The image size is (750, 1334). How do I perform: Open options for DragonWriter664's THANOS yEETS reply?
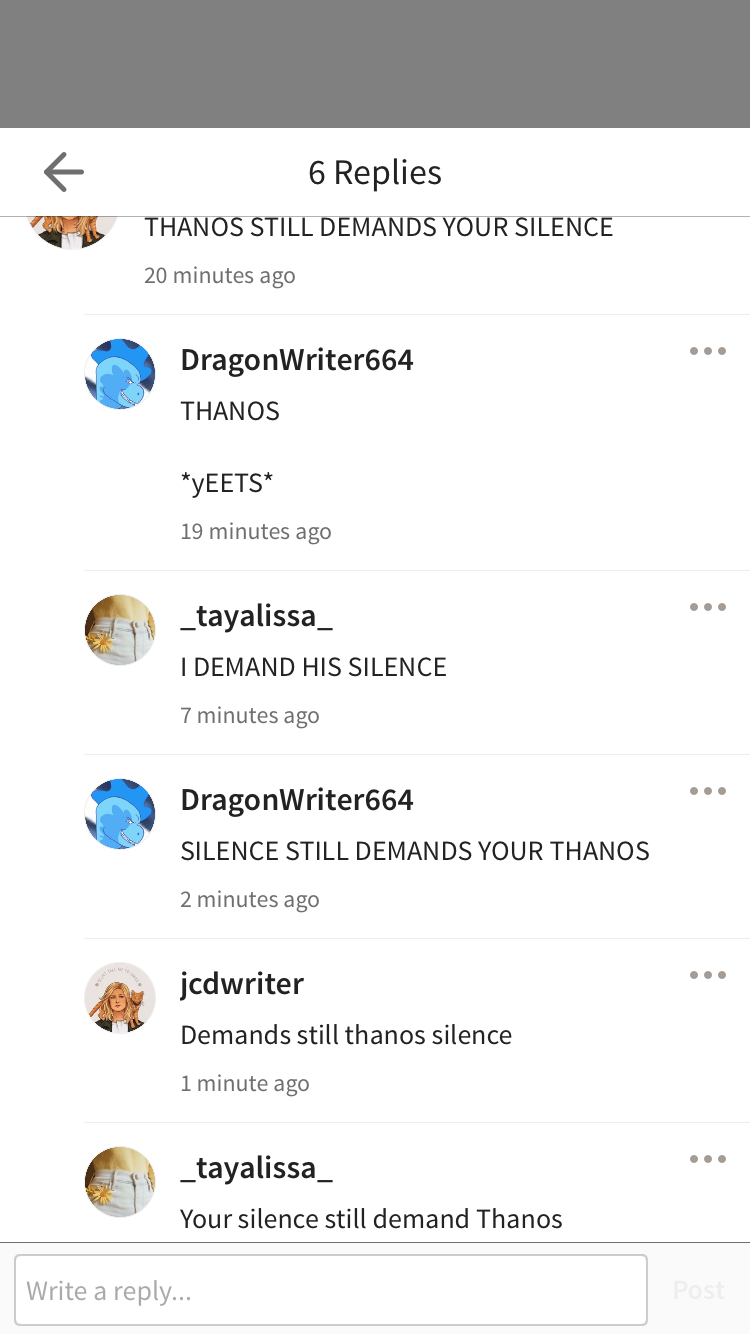tap(707, 351)
